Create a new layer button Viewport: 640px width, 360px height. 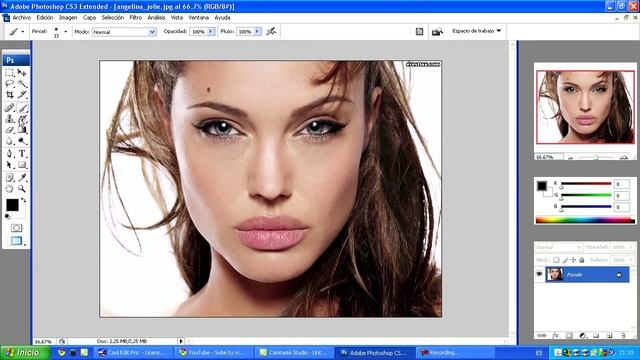point(609,336)
